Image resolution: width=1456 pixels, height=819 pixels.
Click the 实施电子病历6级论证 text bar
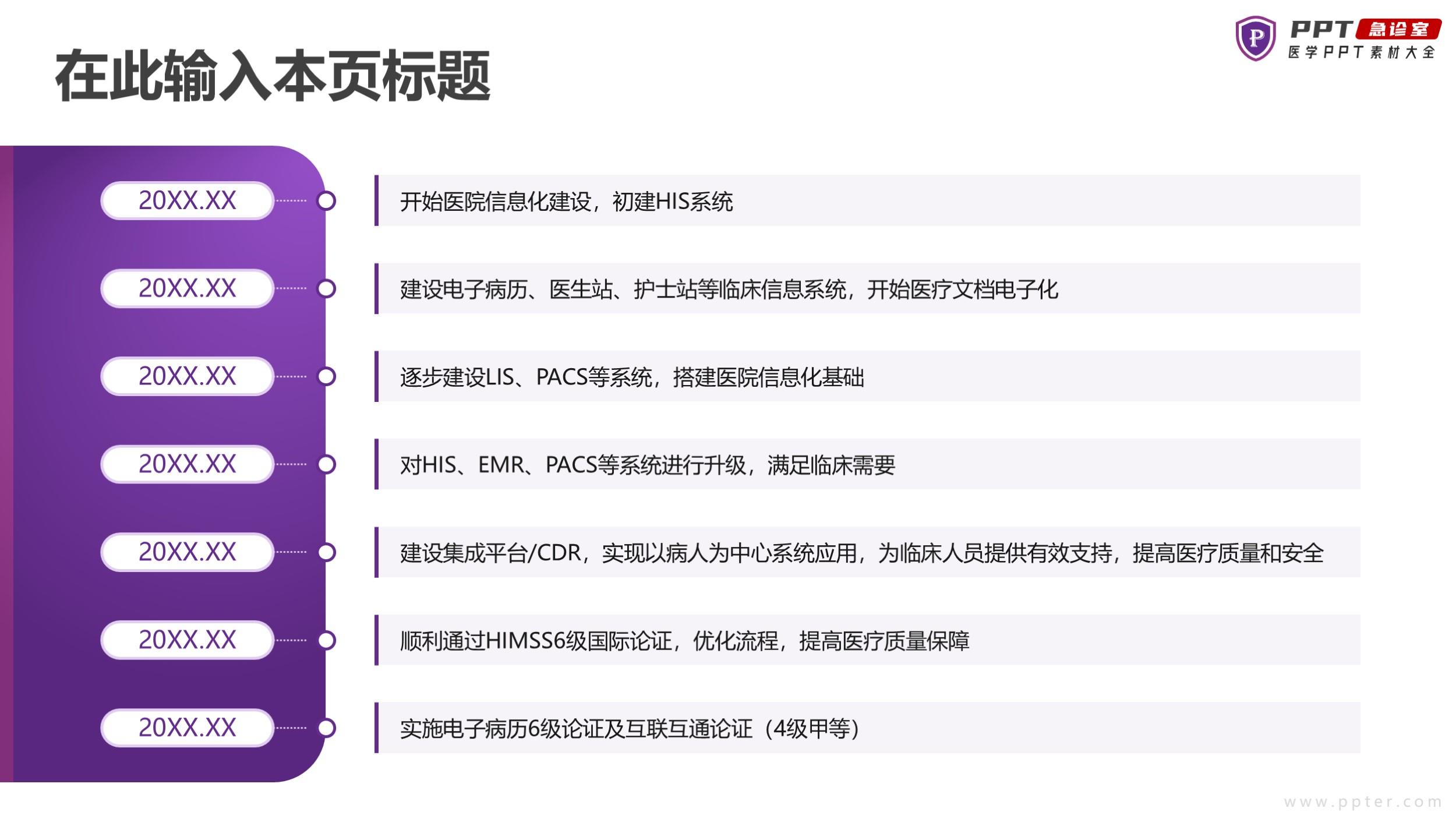coord(629,729)
